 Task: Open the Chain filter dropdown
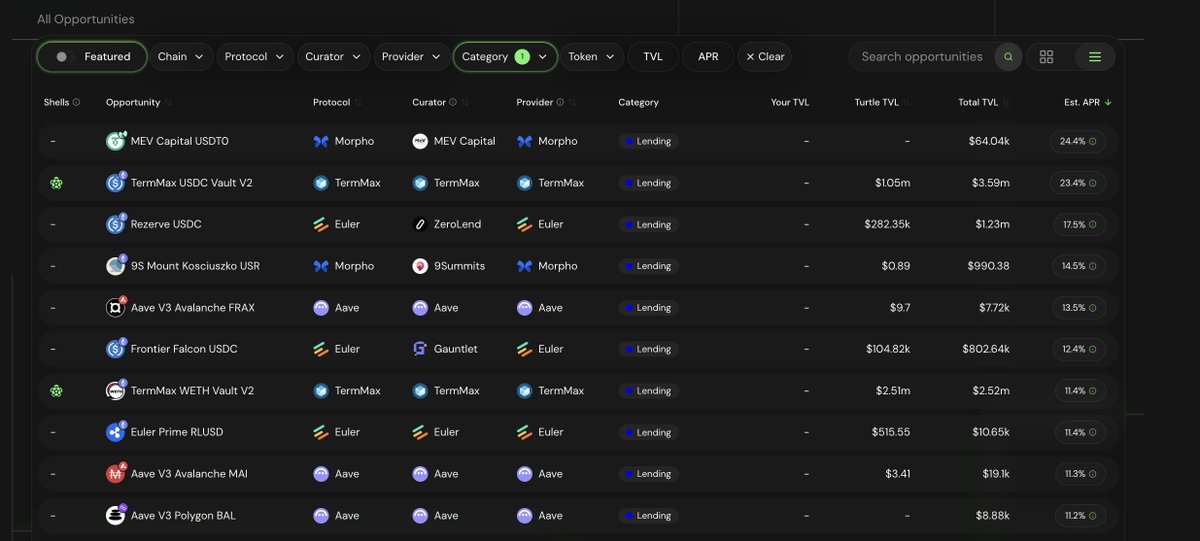click(x=181, y=57)
